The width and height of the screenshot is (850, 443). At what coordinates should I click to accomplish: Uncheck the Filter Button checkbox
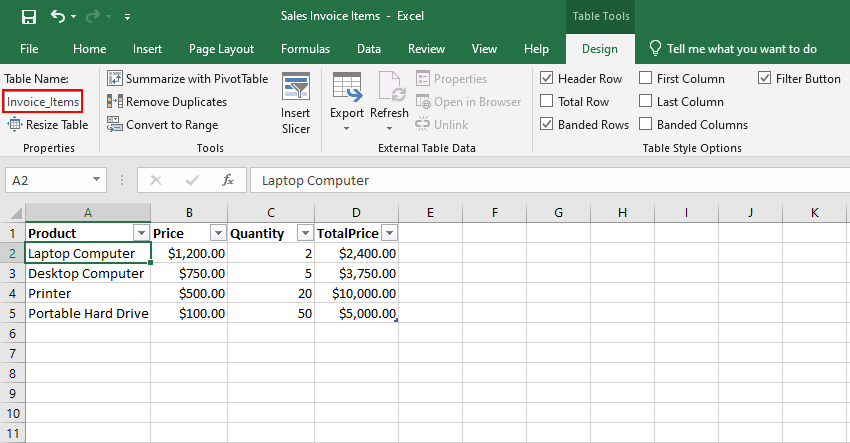point(764,78)
